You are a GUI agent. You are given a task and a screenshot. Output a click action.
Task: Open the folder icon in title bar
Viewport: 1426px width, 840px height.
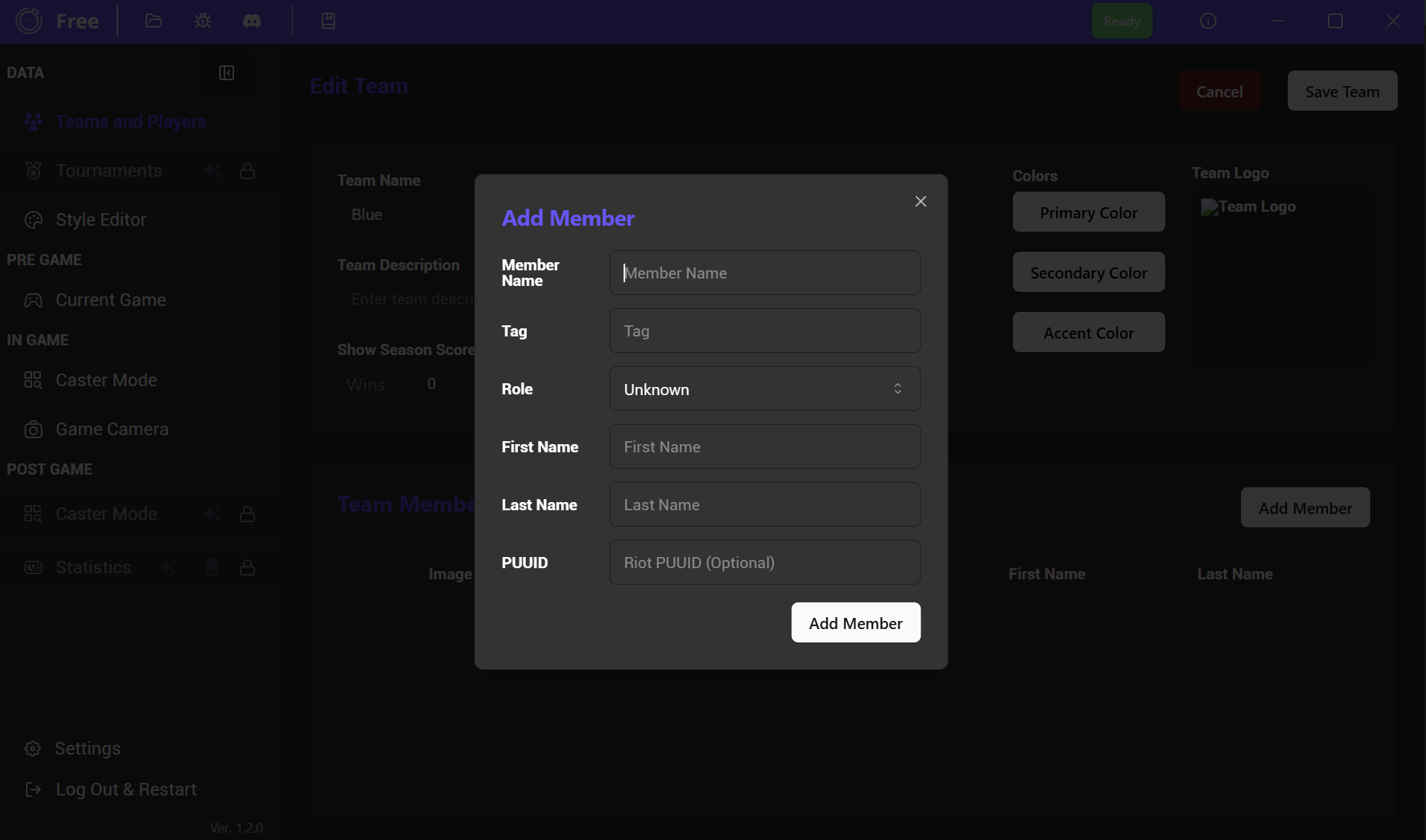point(154,21)
